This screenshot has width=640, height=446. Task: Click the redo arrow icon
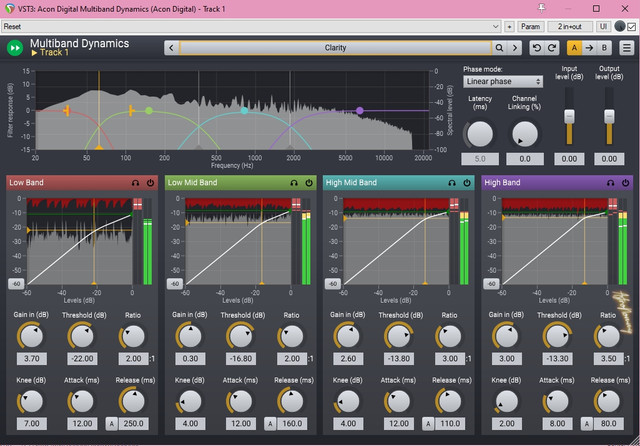552,48
